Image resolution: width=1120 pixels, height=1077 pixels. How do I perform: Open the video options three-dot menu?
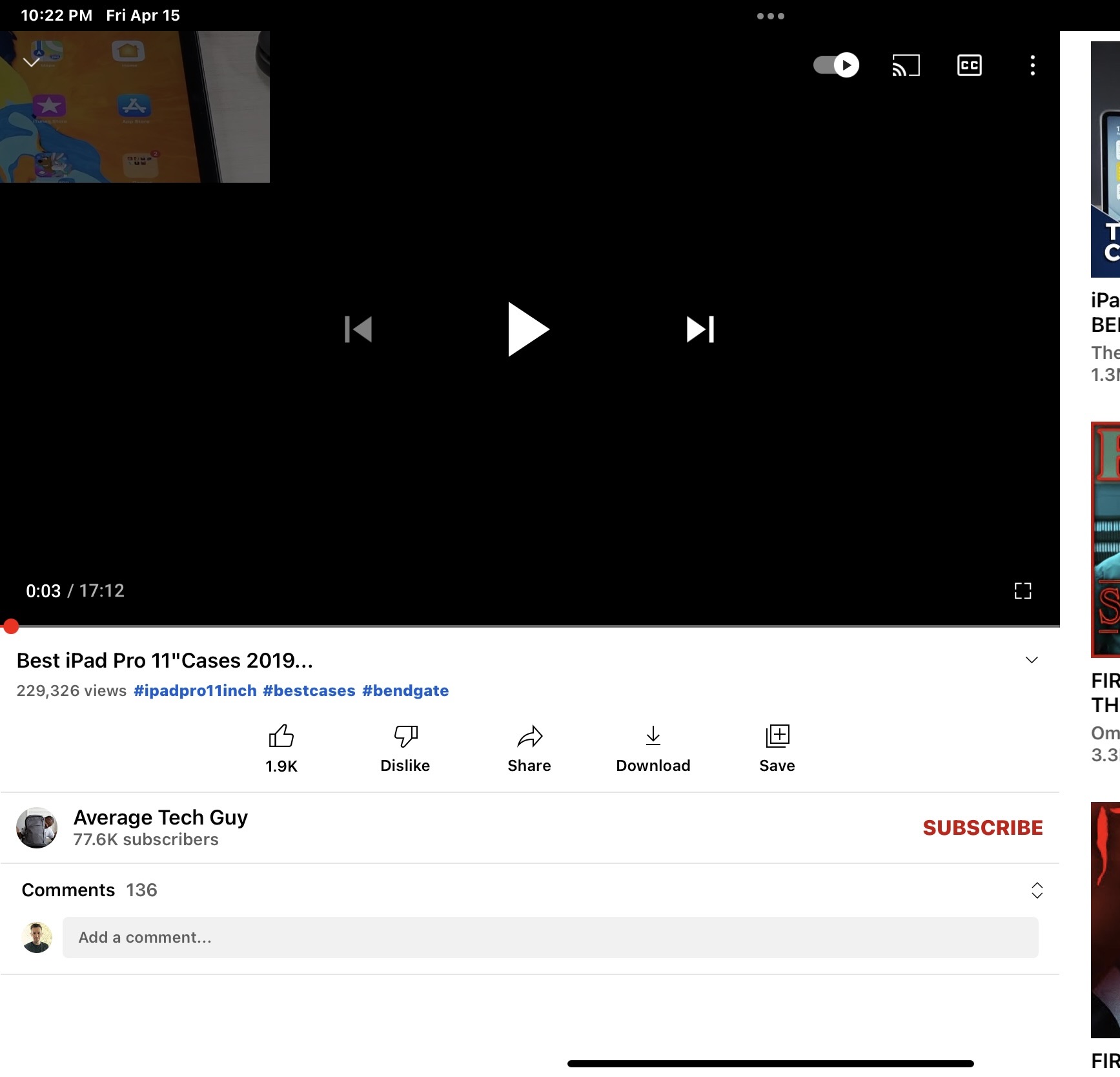tap(1032, 65)
